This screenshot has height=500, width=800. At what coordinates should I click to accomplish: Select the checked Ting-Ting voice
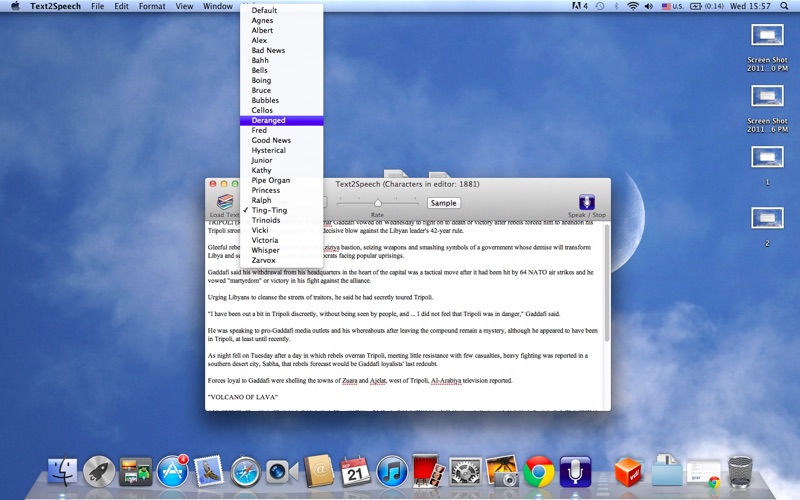click(282, 210)
